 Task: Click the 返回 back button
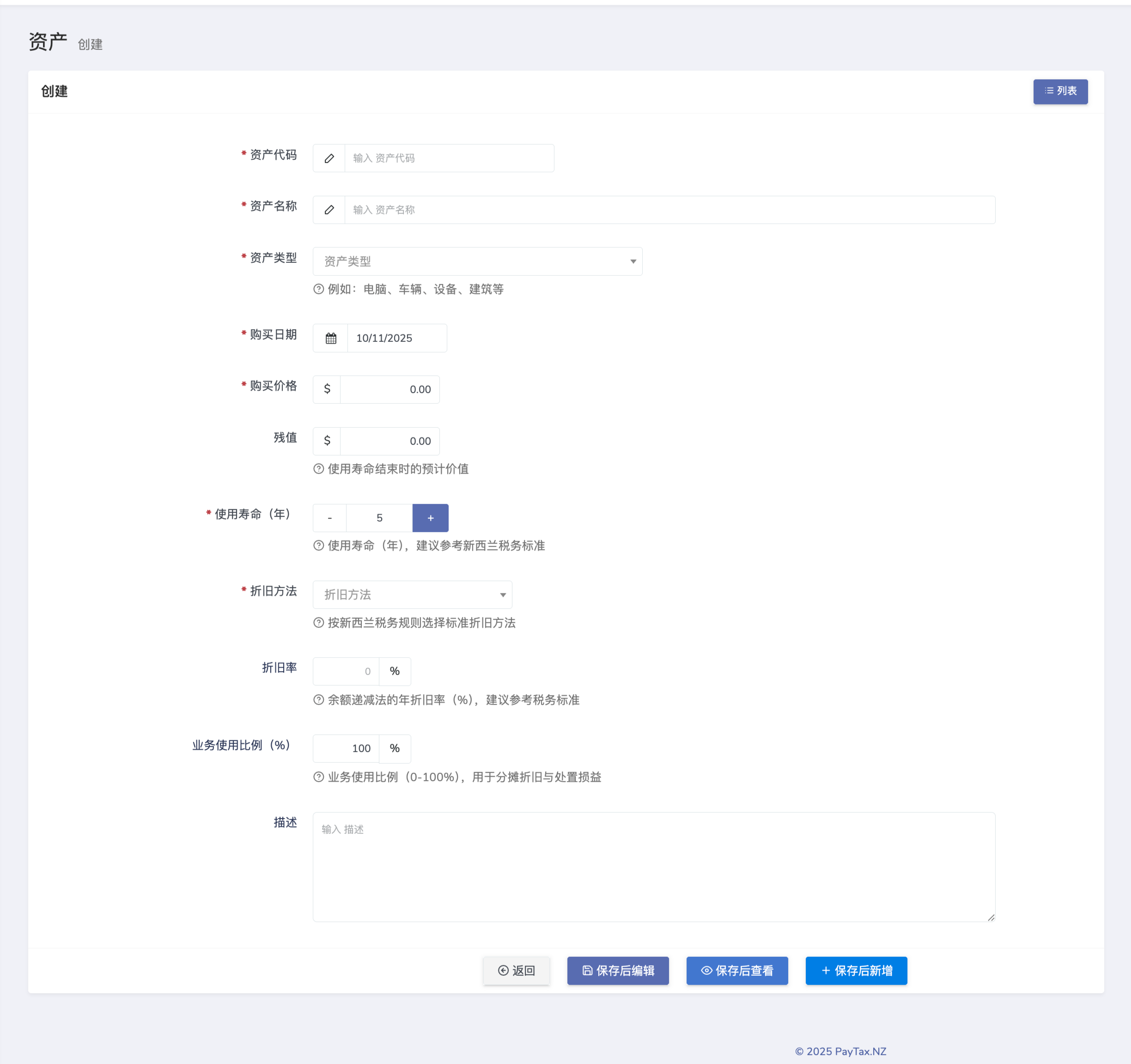(x=516, y=971)
